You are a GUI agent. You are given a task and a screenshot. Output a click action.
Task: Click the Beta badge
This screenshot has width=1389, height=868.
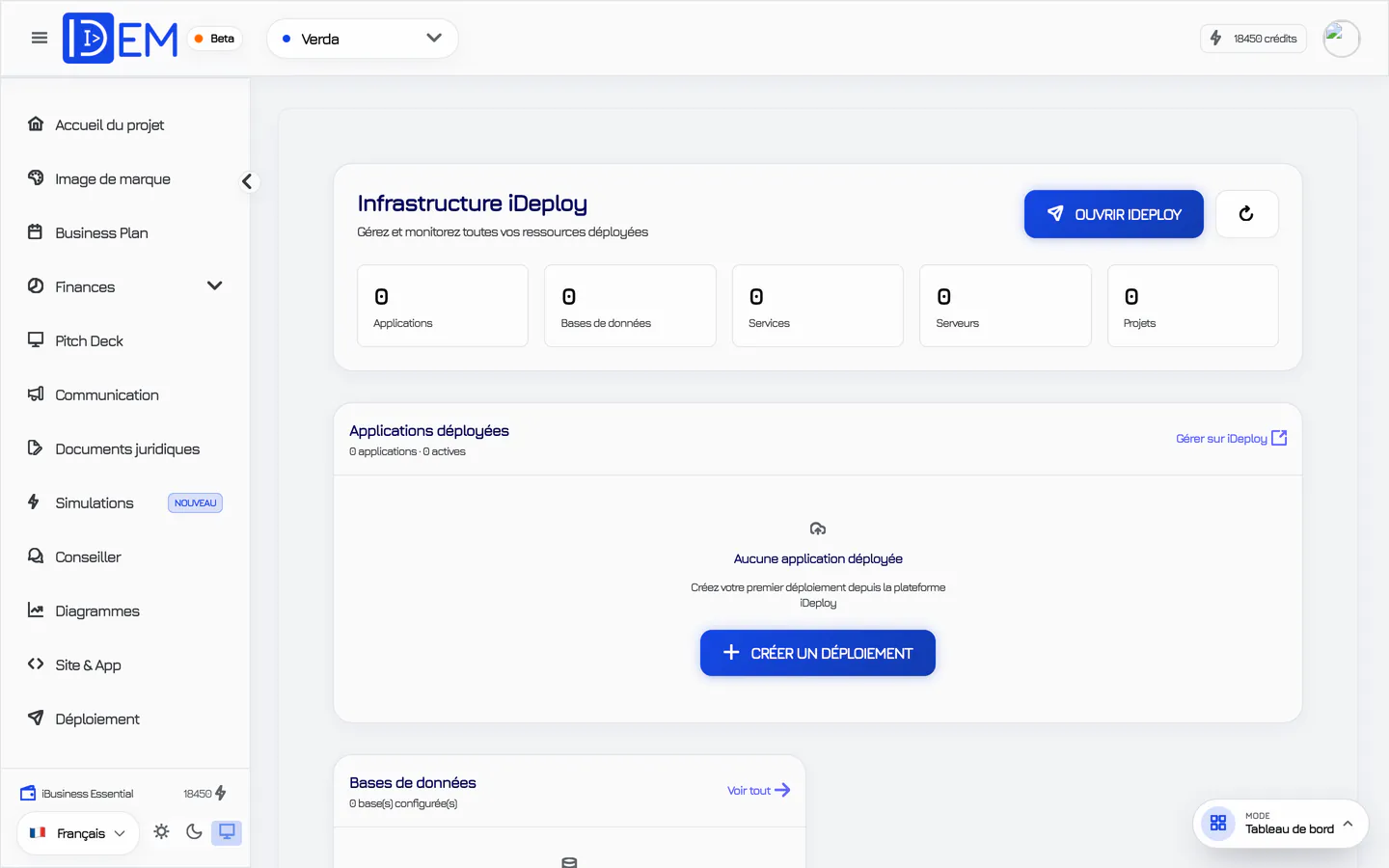click(214, 39)
